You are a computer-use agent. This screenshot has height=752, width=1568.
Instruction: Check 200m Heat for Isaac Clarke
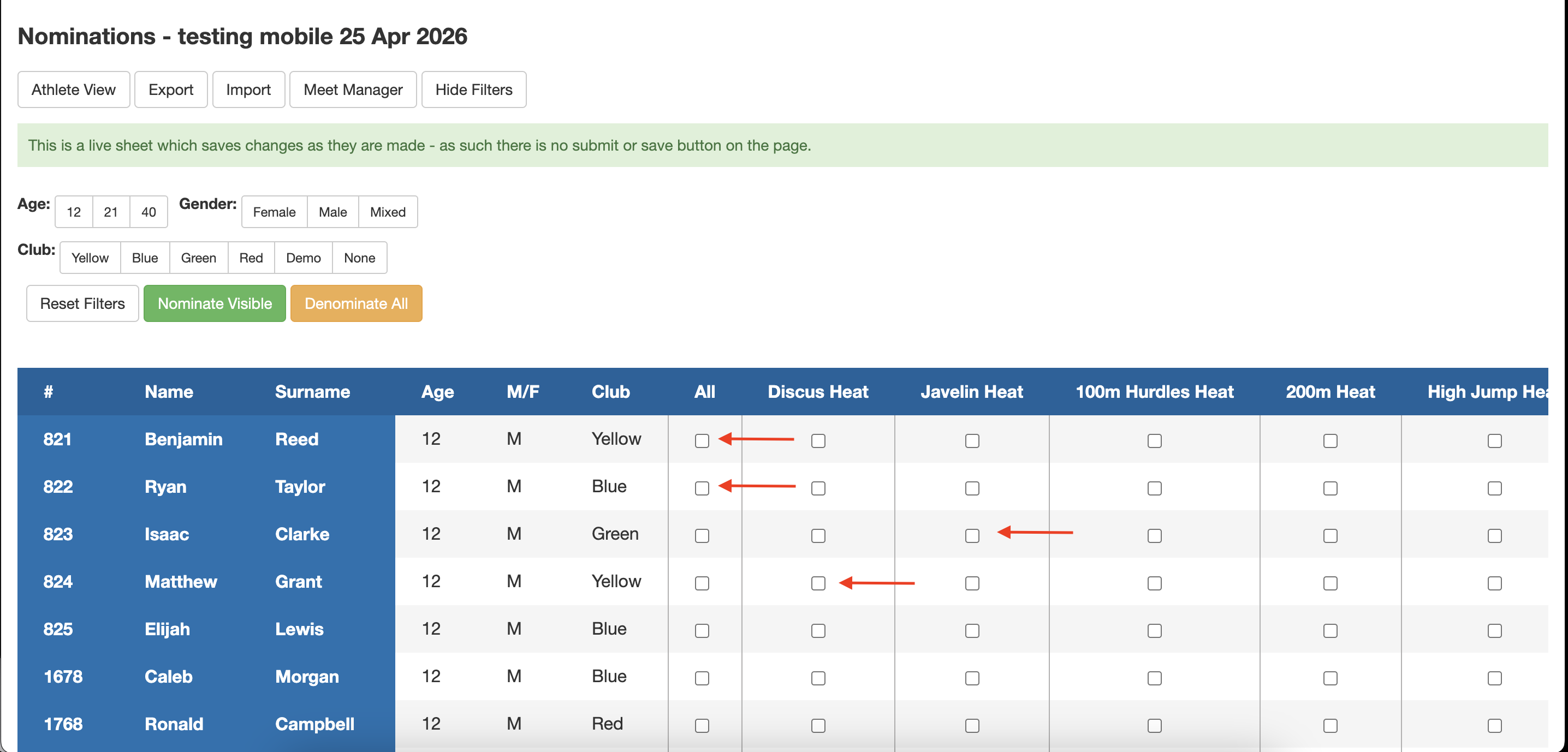click(x=1330, y=535)
